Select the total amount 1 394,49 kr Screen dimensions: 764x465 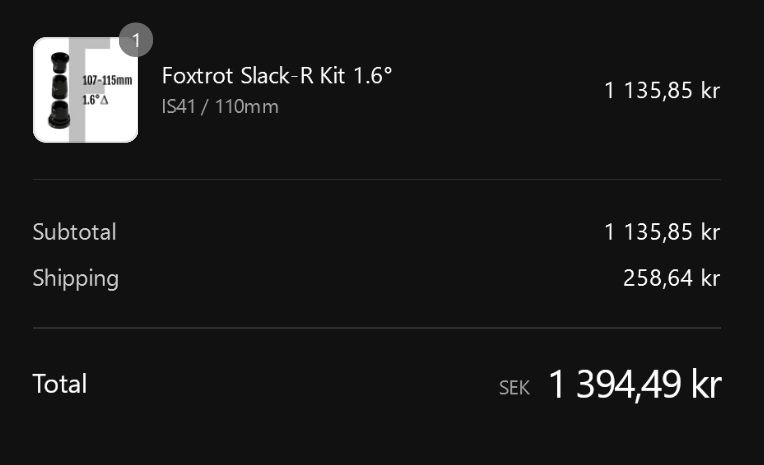pos(634,385)
